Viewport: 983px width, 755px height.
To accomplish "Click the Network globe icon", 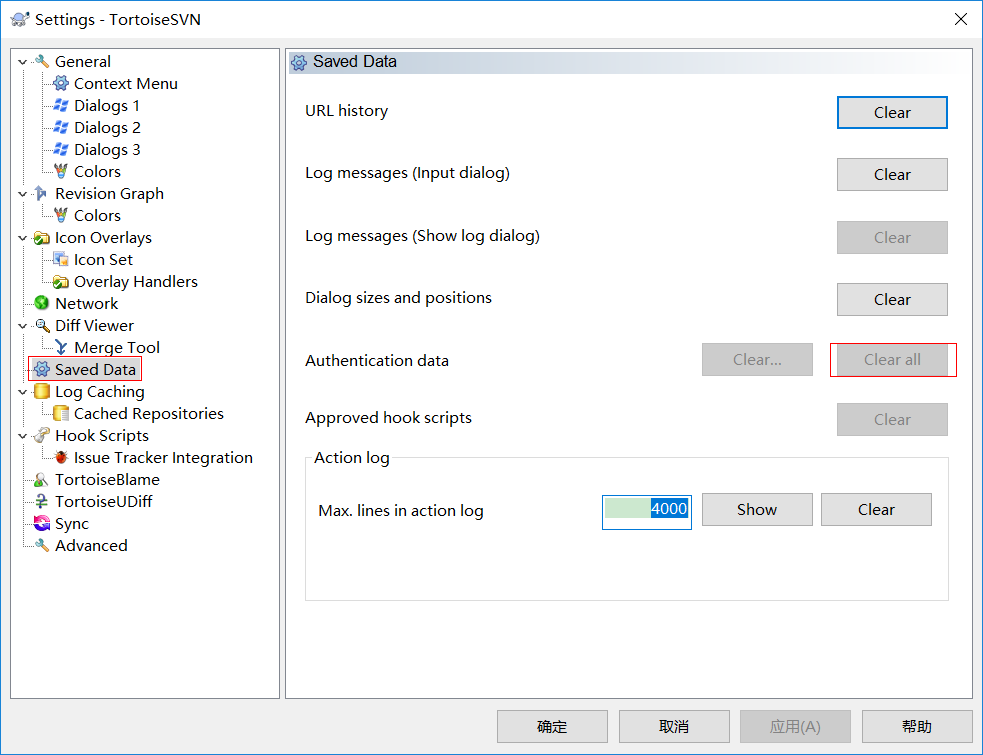I will (x=42, y=304).
